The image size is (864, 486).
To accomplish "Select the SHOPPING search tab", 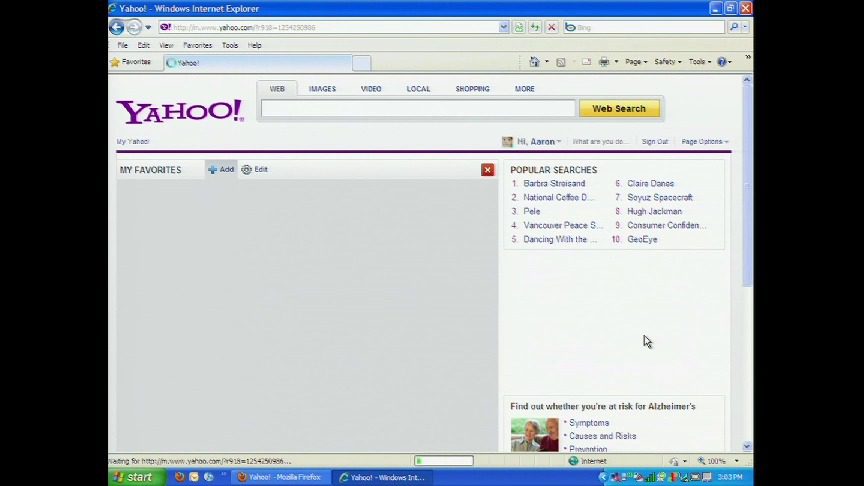I will tap(472, 89).
